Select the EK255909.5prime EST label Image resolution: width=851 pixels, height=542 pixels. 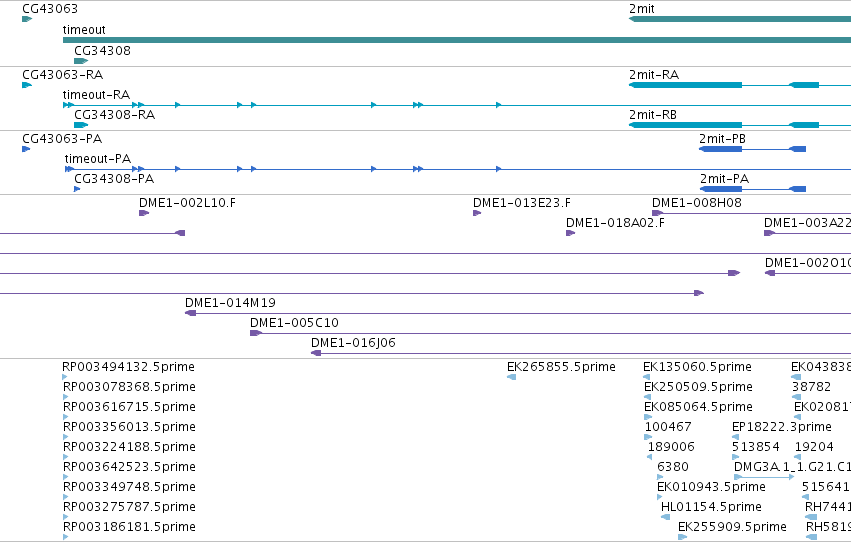732,527
